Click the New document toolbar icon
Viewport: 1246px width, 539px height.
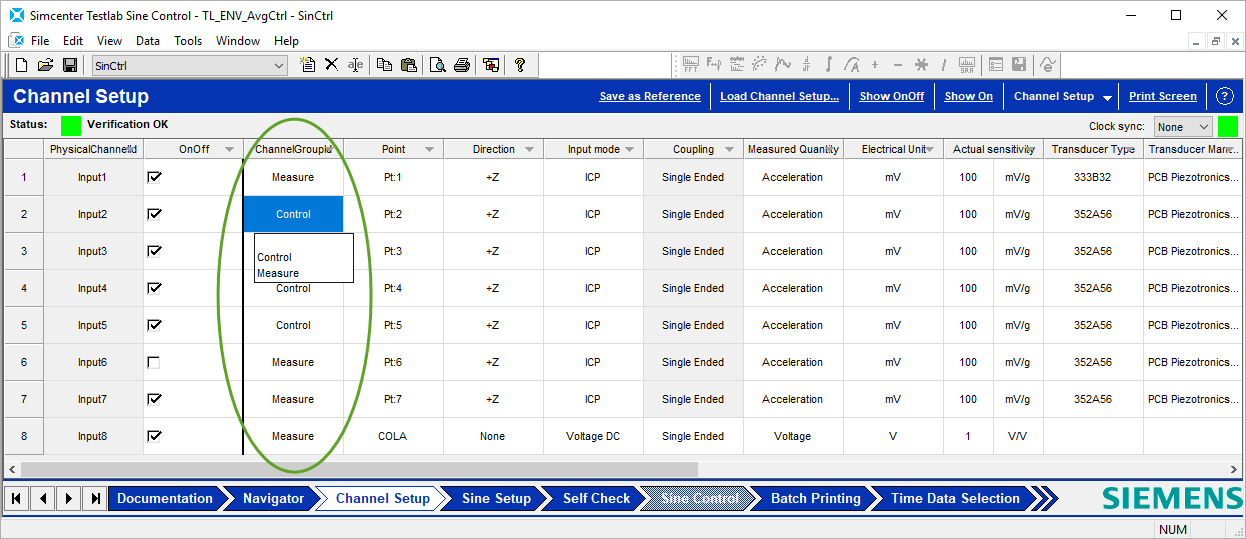22,65
